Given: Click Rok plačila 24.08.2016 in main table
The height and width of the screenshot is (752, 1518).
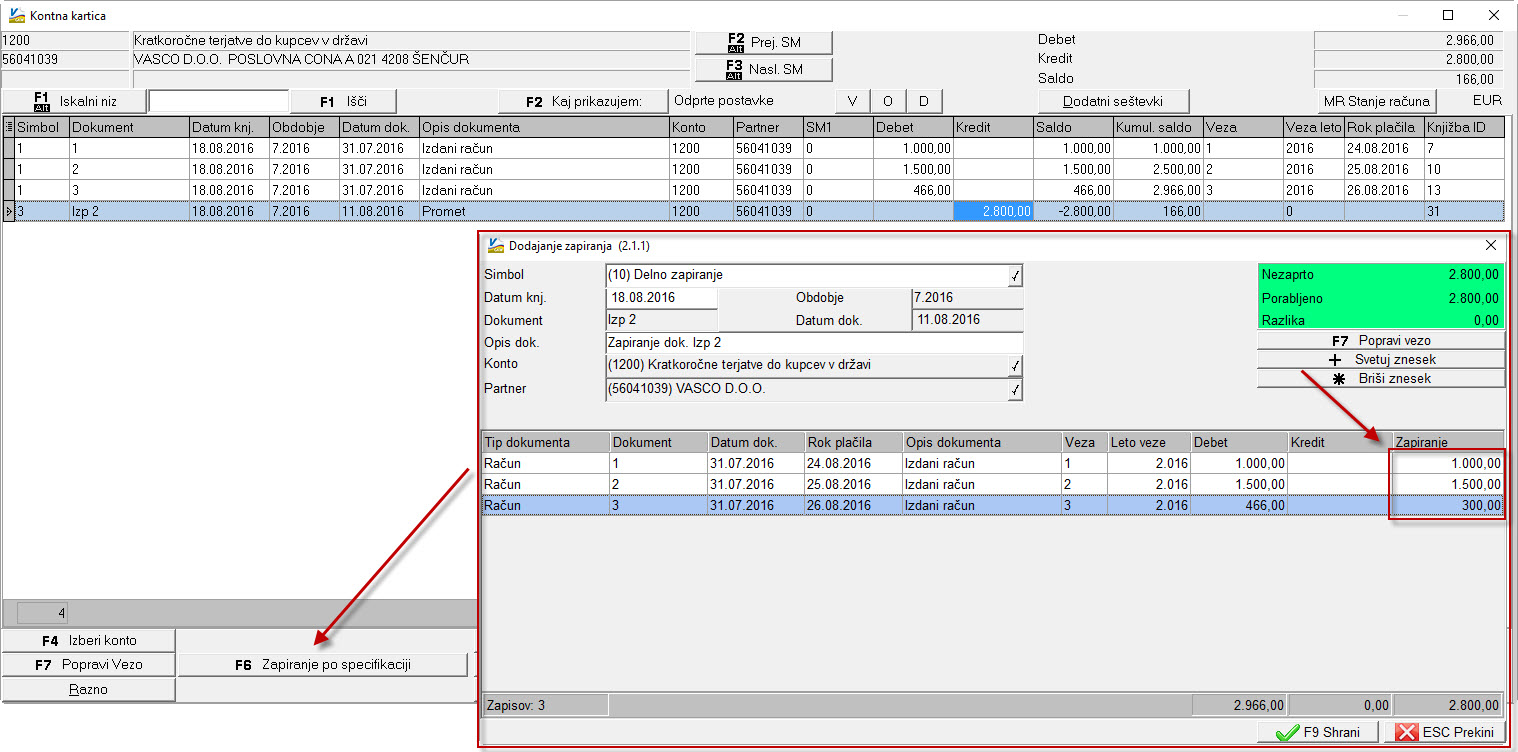Looking at the screenshot, I should (1384, 148).
